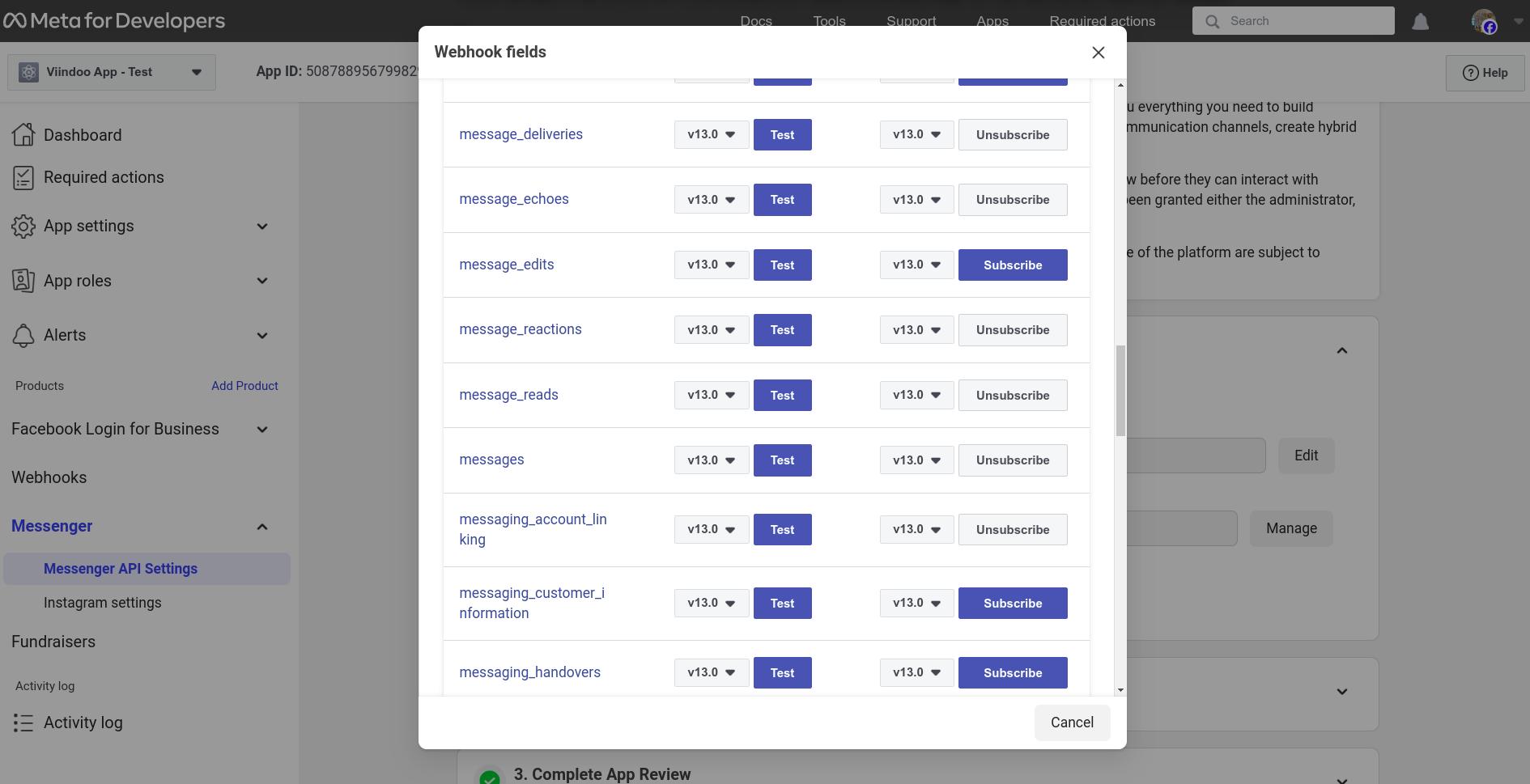Expand Facebook Login for Business
Viewport: 1530px width, 784px height.
coord(262,430)
